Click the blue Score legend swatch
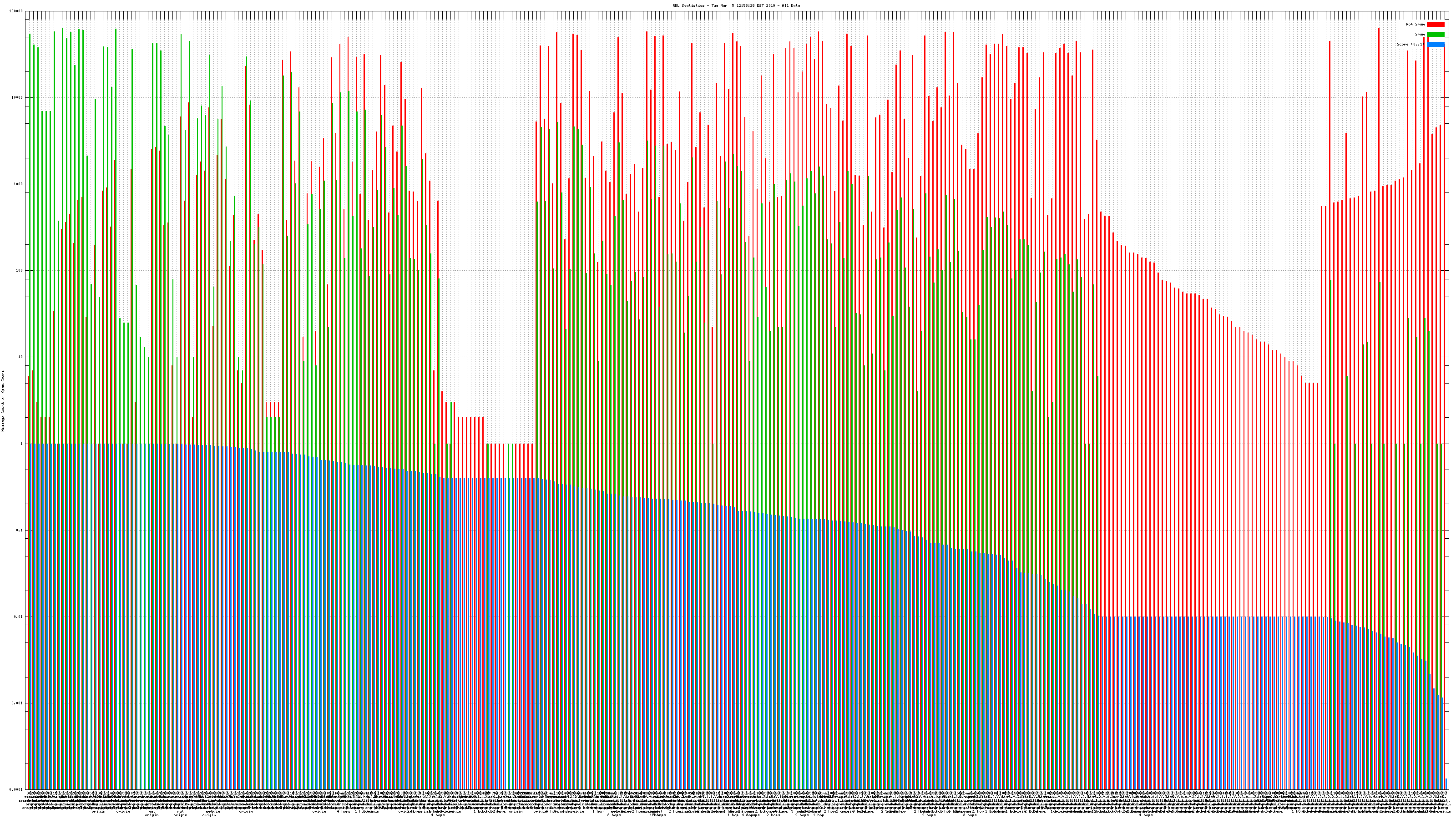 click(x=1435, y=44)
